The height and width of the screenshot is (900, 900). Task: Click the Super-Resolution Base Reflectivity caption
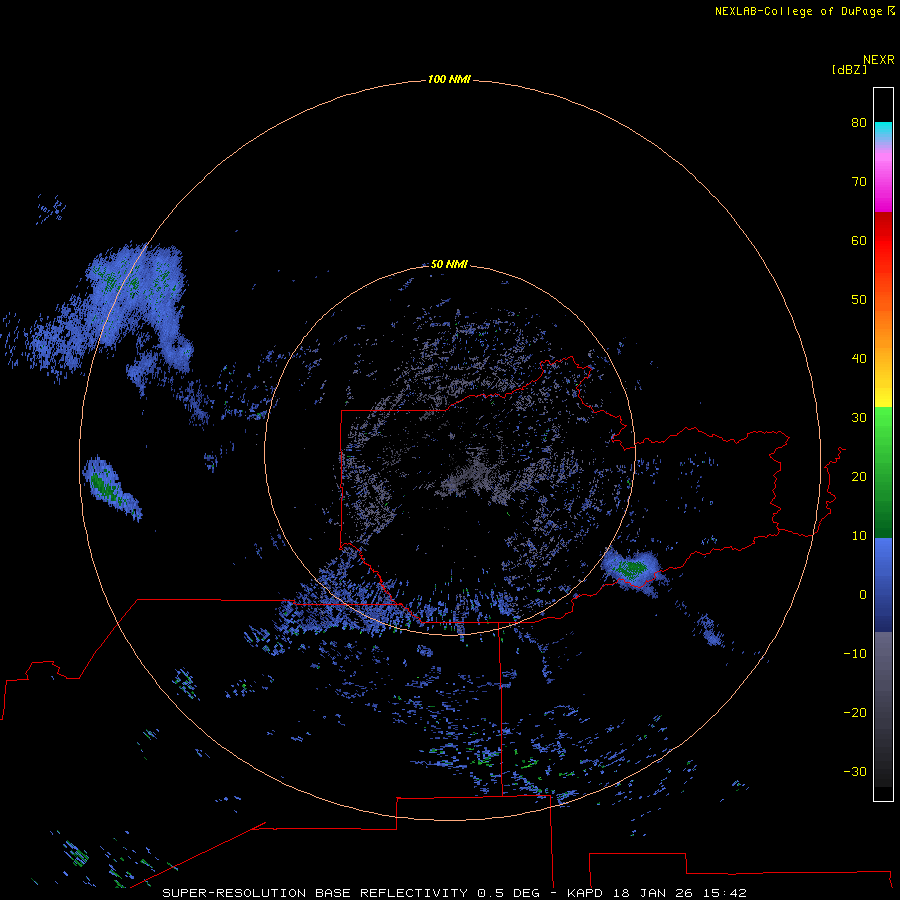tap(351, 893)
